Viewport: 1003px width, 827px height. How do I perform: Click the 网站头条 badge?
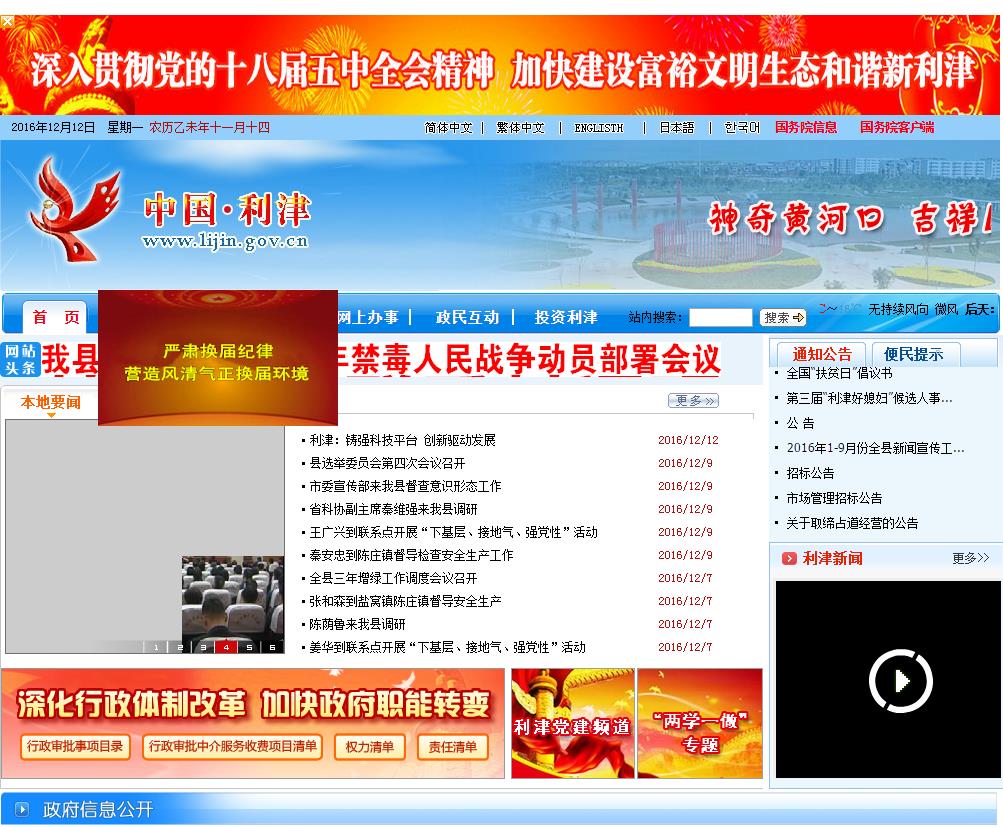[20, 359]
